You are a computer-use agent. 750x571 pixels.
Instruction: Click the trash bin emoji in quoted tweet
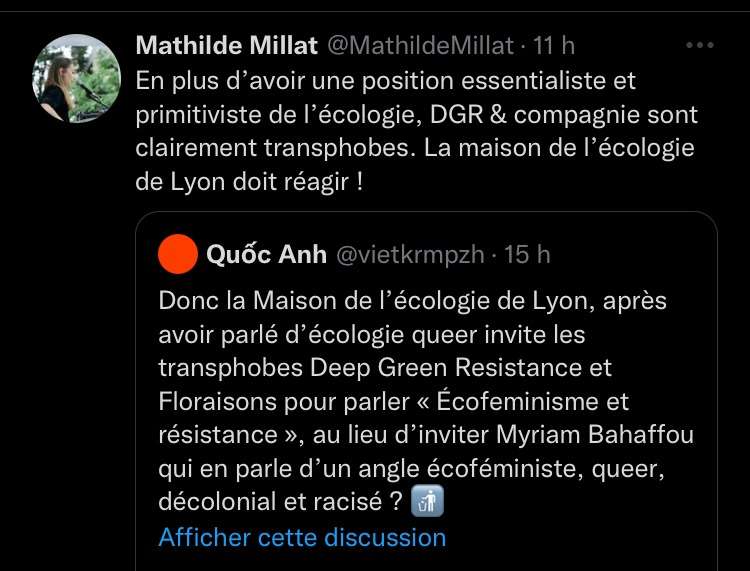428,502
